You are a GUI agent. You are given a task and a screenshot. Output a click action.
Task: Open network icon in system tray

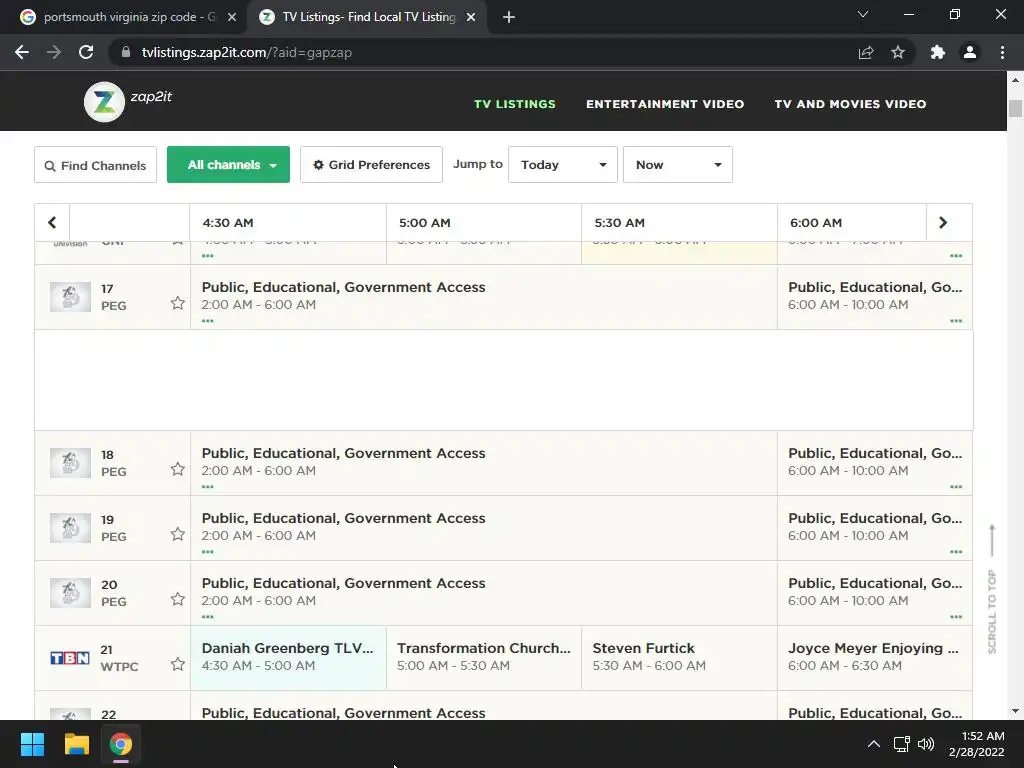(902, 744)
